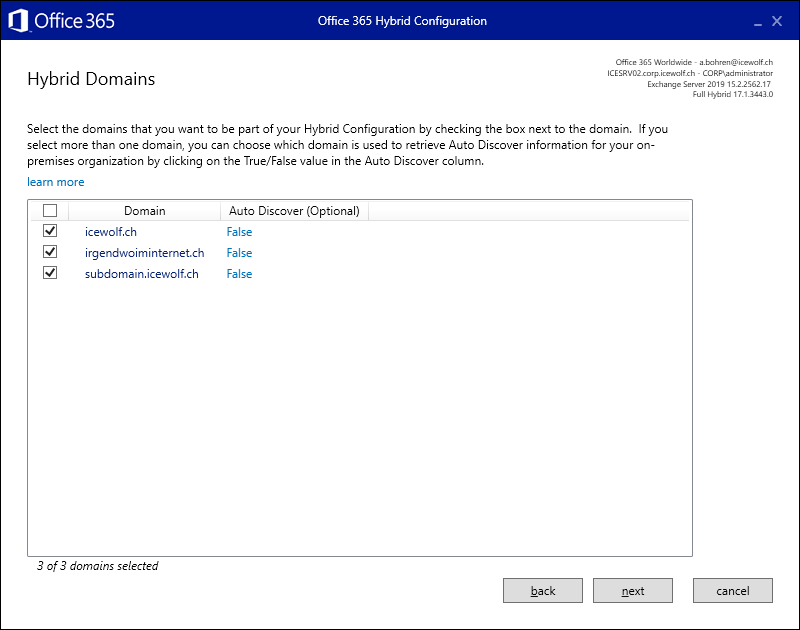Toggle Auto Discover False value for subdomain.icewolf.ch
Viewport: 800px width, 630px height.
click(x=239, y=273)
